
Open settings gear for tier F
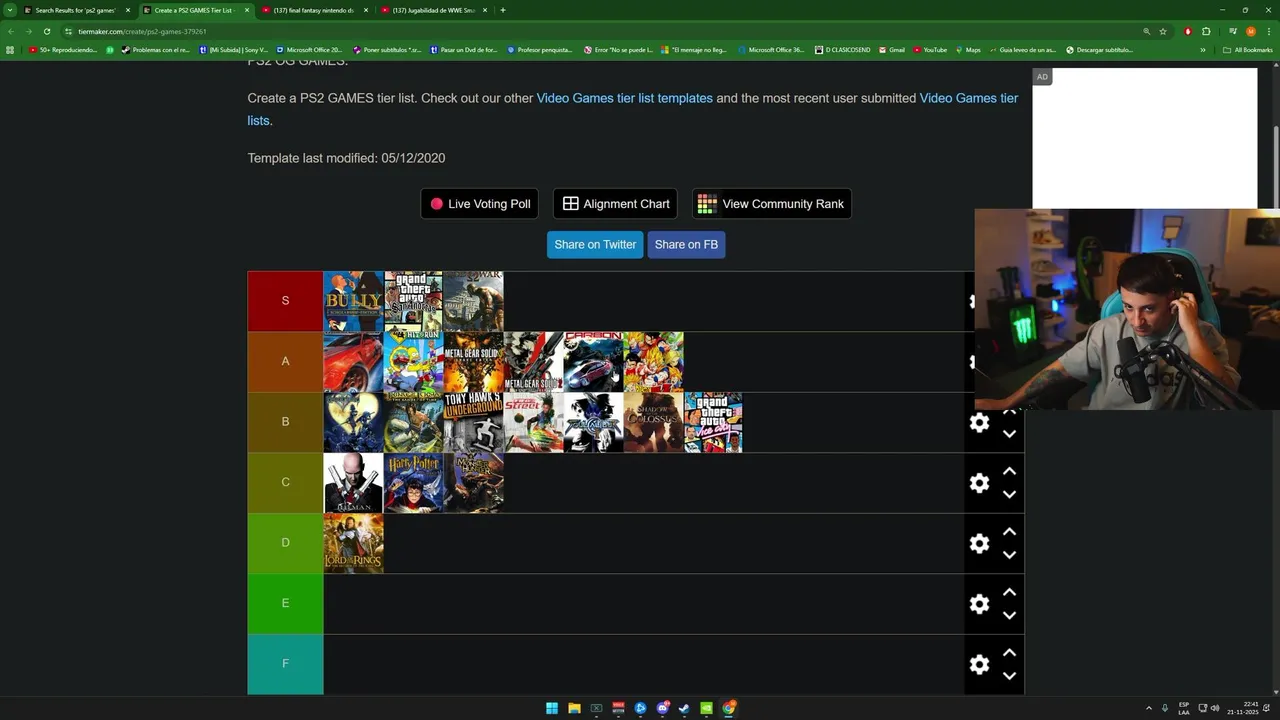(x=979, y=664)
